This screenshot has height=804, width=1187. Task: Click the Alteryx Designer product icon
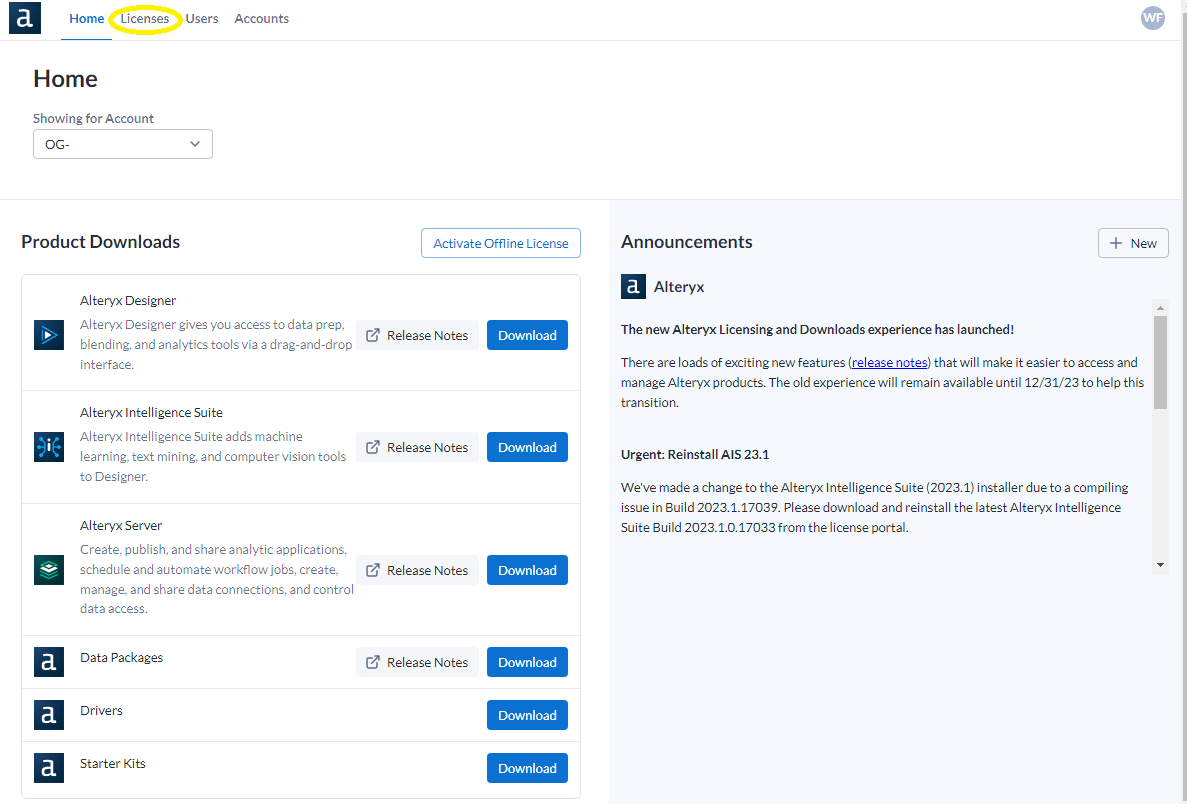click(48, 335)
